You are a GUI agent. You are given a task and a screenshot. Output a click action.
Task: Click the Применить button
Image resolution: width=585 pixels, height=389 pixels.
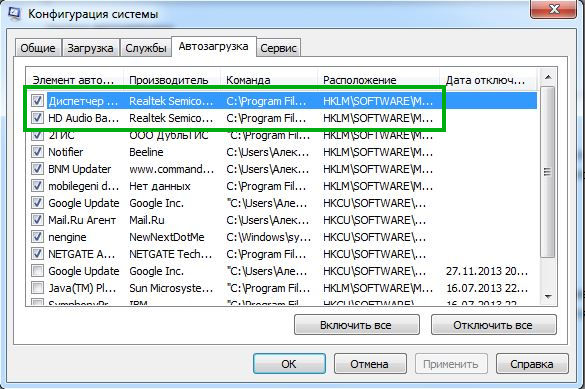(451, 364)
